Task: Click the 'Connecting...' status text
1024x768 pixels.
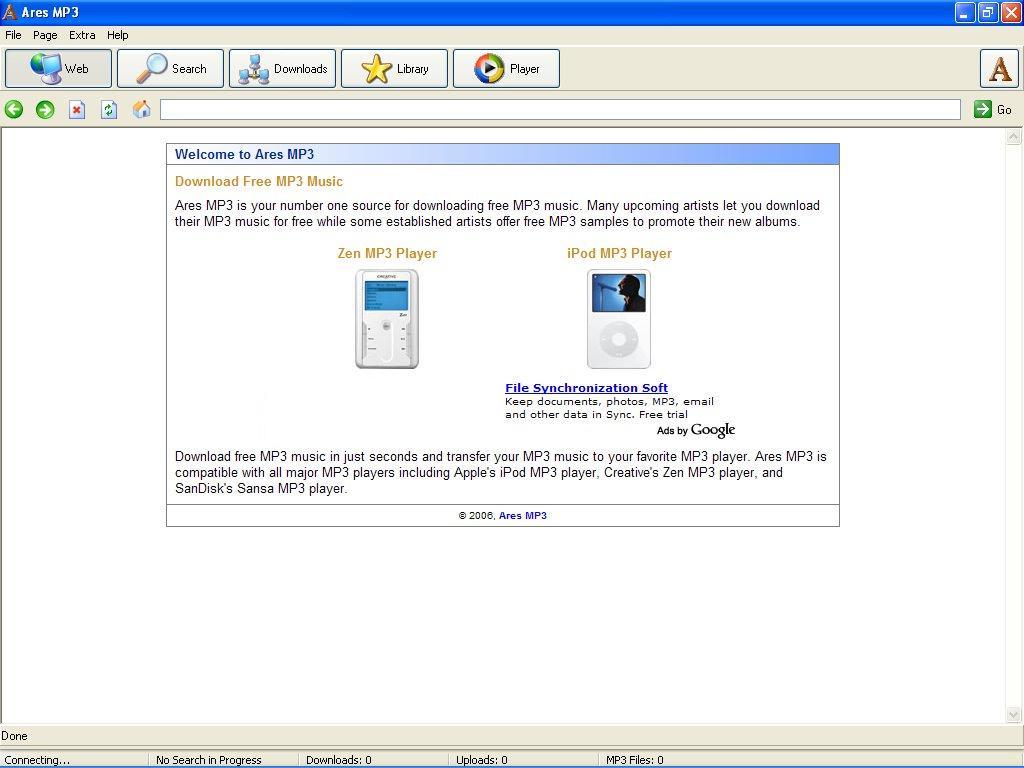Action: coord(37,760)
